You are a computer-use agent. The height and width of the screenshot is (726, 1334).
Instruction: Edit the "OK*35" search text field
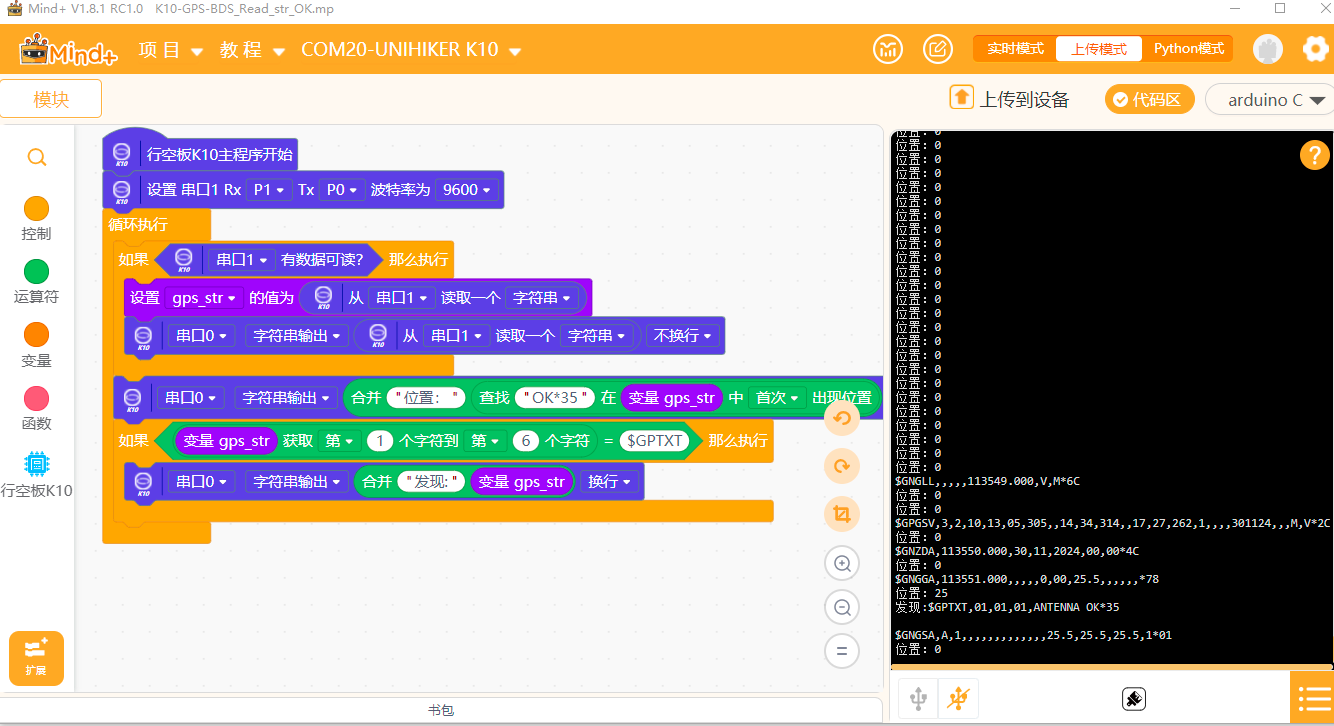[555, 398]
